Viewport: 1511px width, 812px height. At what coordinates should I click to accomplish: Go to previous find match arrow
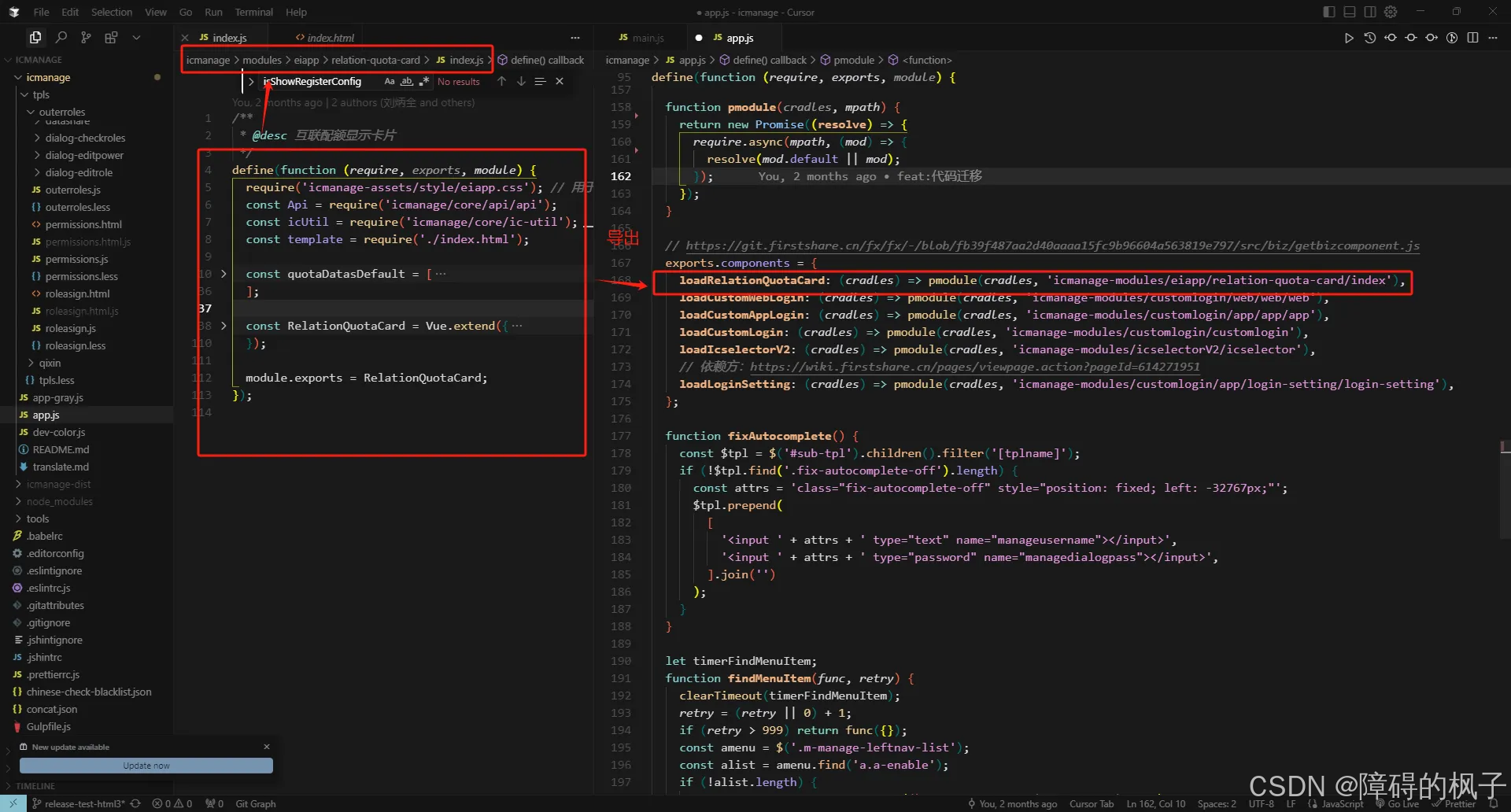[501, 81]
